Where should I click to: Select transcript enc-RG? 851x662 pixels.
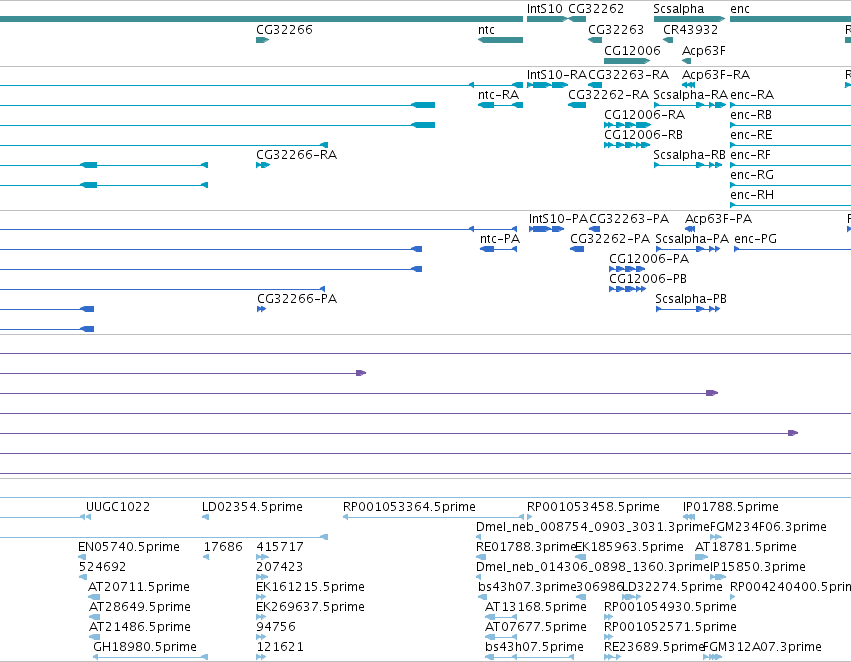pos(752,175)
